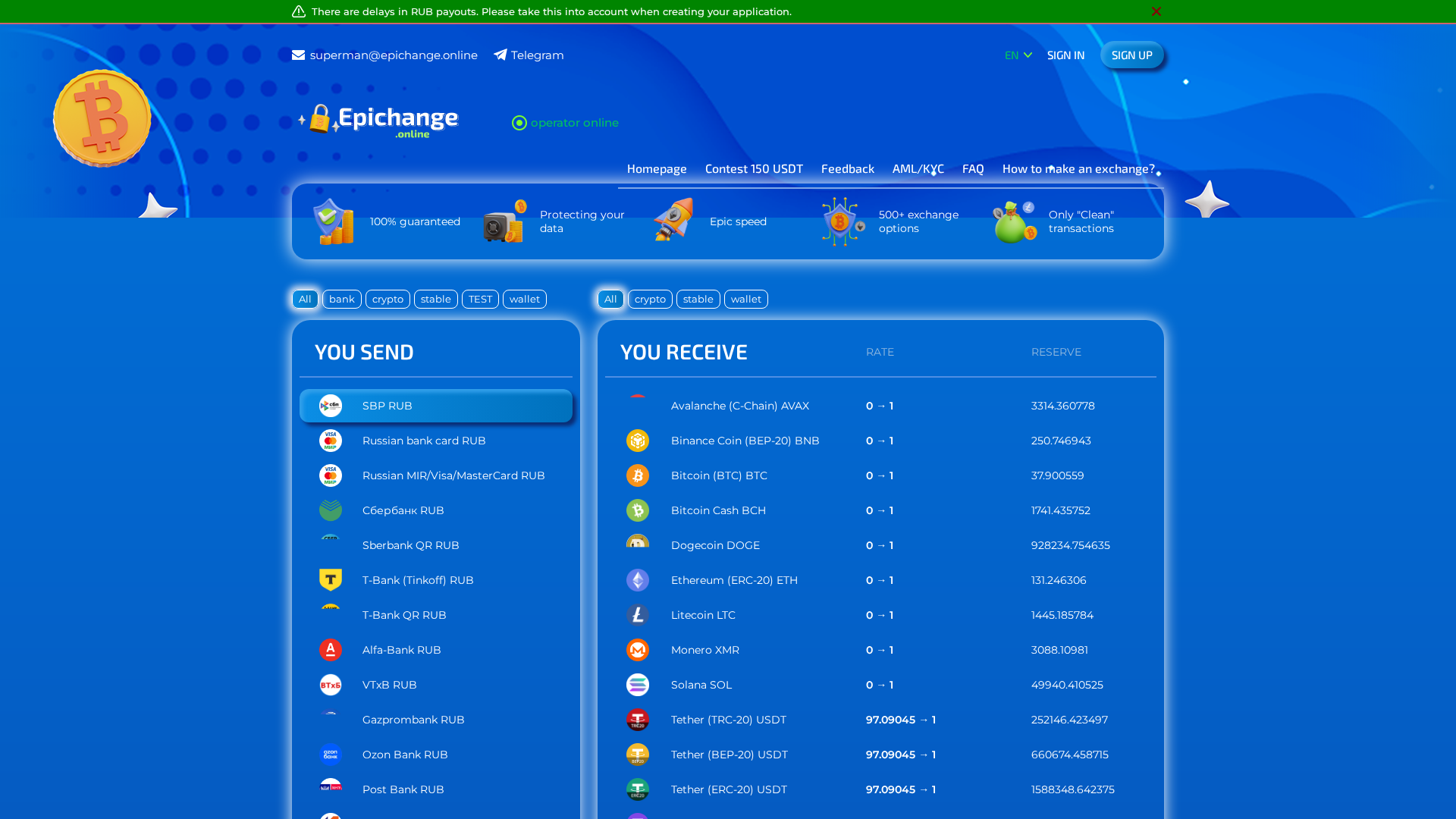1456x819 pixels.
Task: Select T-Bank QR RUB in send list
Action: (x=436, y=615)
